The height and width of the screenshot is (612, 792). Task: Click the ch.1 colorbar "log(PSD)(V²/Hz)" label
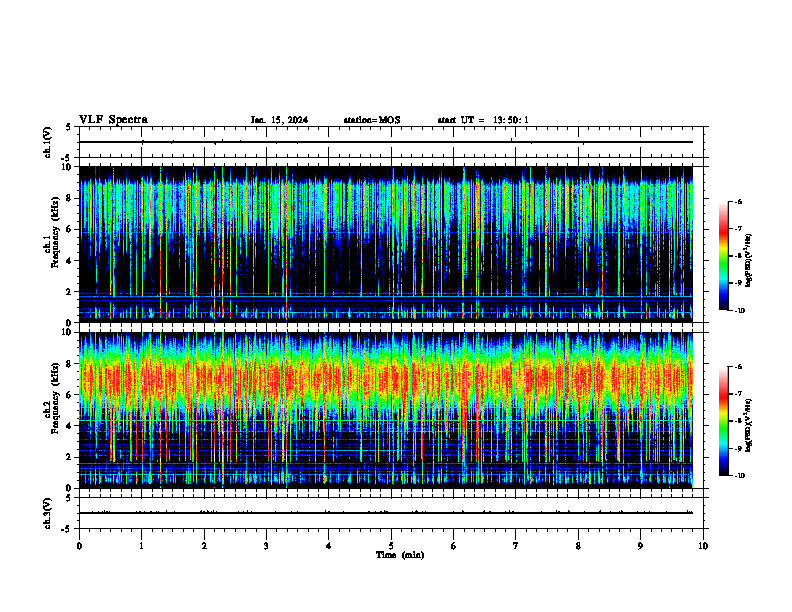[x=749, y=260]
